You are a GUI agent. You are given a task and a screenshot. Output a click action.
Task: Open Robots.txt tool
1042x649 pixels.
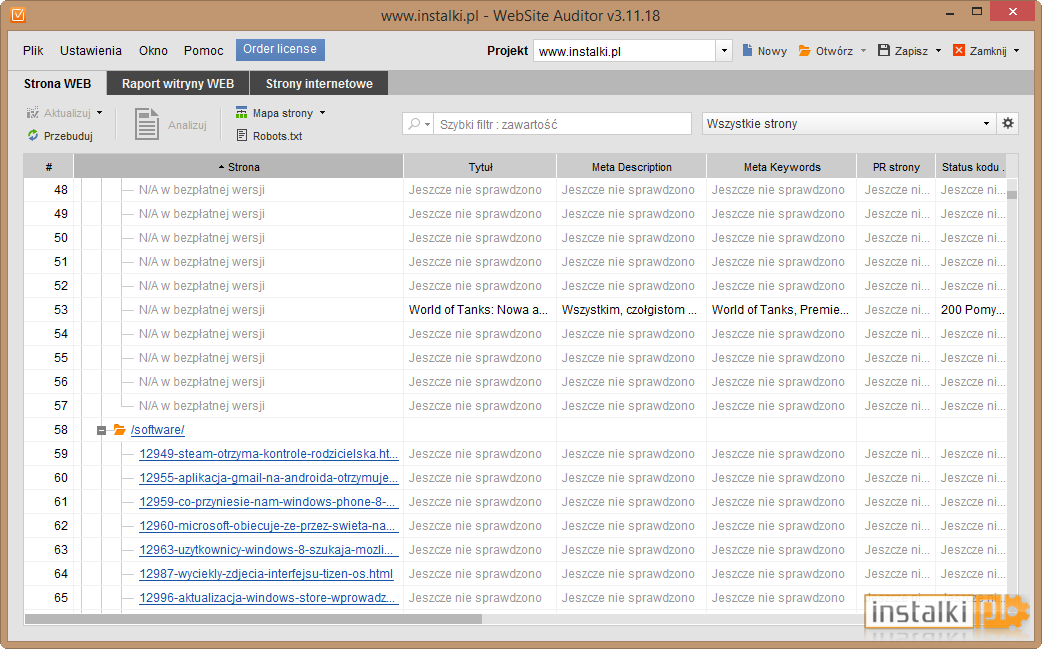point(269,136)
